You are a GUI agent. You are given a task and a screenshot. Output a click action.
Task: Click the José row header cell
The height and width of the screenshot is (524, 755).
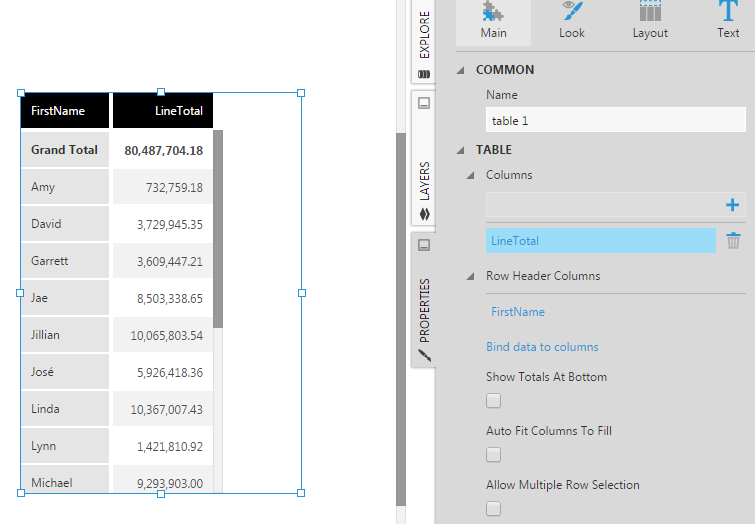coord(65,372)
